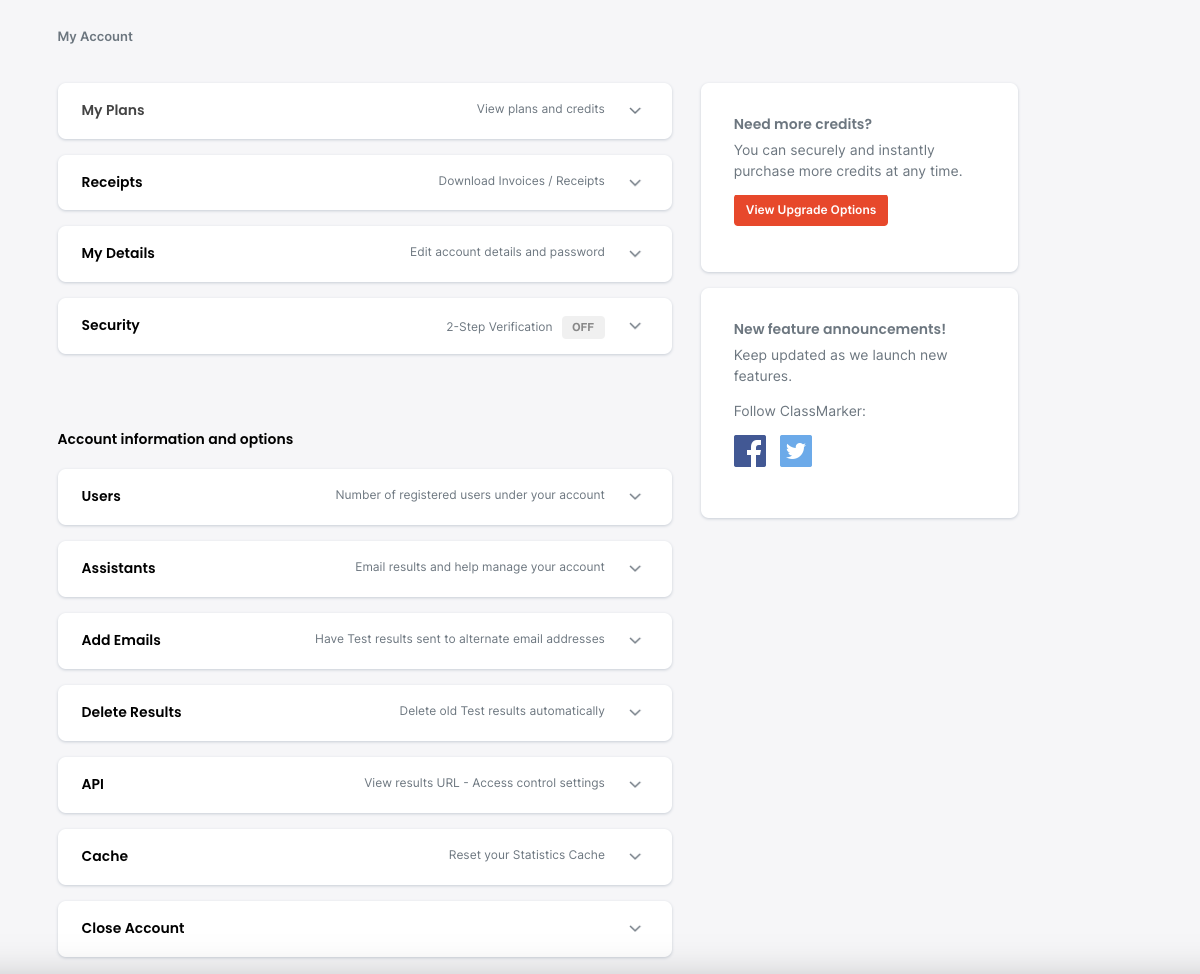Click the Cache row title
This screenshot has width=1200, height=974.
(105, 857)
